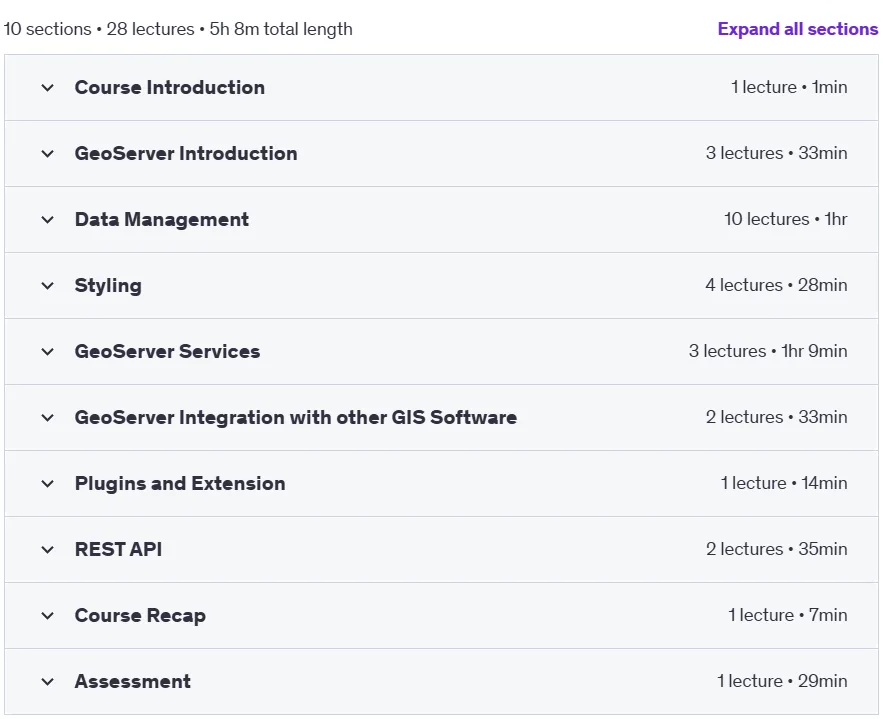Open the Plugins and Extension title
This screenshot has width=883, height=719.
click(x=180, y=483)
